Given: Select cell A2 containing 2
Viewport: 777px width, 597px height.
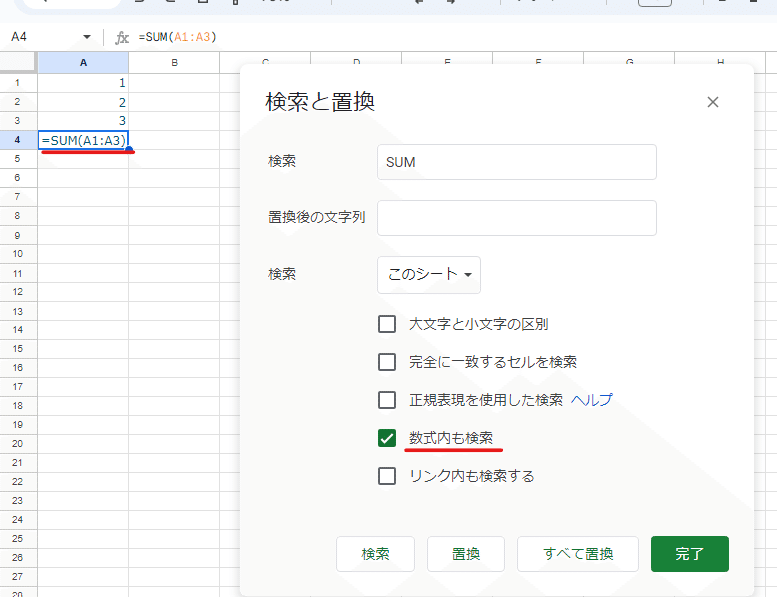Looking at the screenshot, I should [x=83, y=102].
